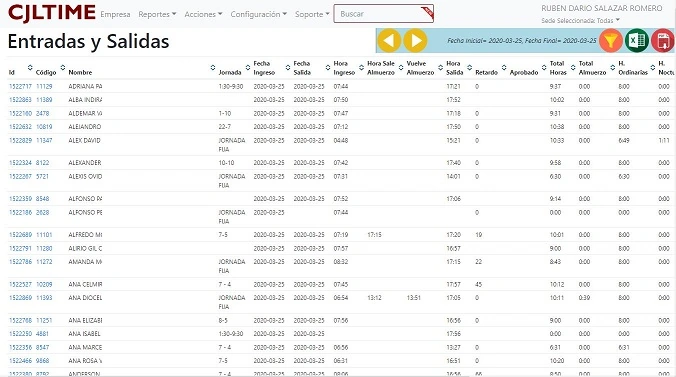This screenshot has height=377, width=676.
Task: Sort by Hora Sale Almuerzo arrows
Action: [401, 67]
